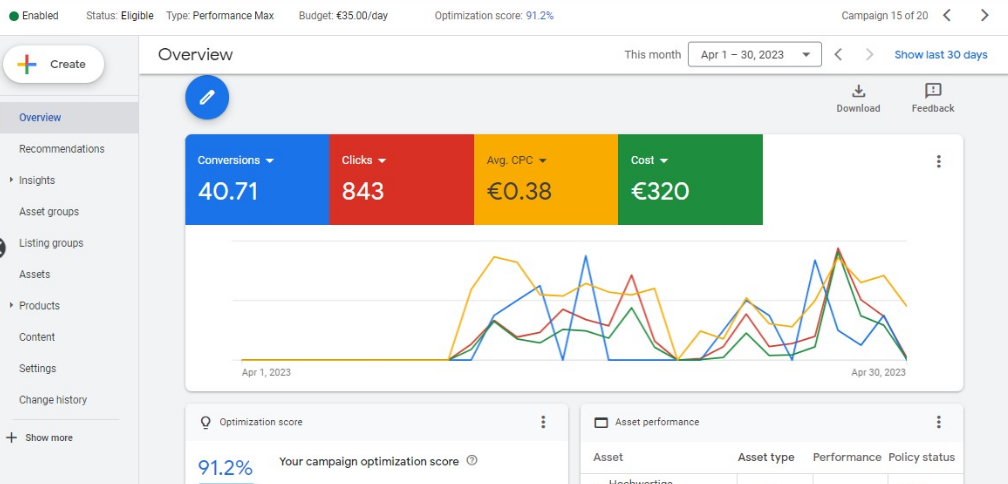1008x484 pixels.
Task: Select the yellow Avg. CPC scorecard tile
Action: (x=546, y=179)
